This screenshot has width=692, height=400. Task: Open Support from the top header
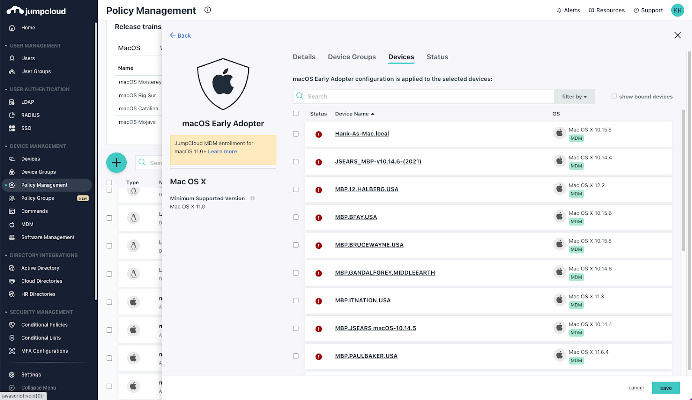[x=647, y=10]
